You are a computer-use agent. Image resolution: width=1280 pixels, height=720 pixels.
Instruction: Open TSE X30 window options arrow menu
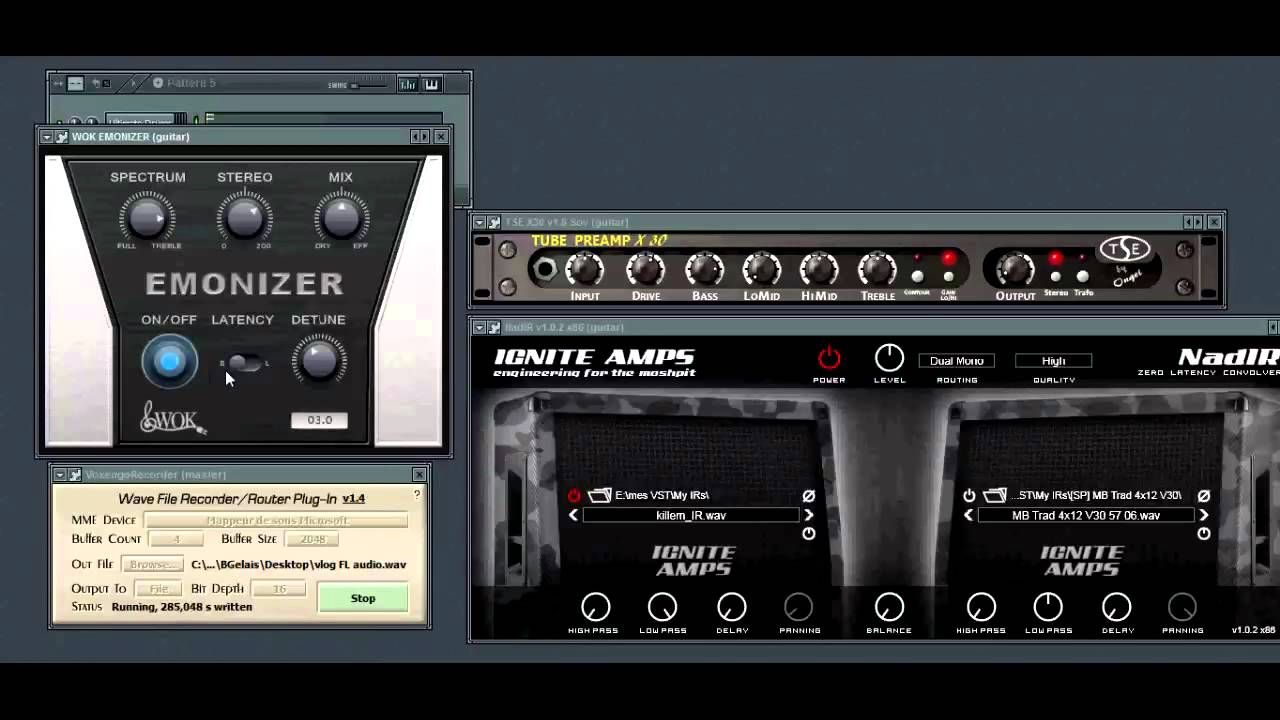click(x=479, y=222)
